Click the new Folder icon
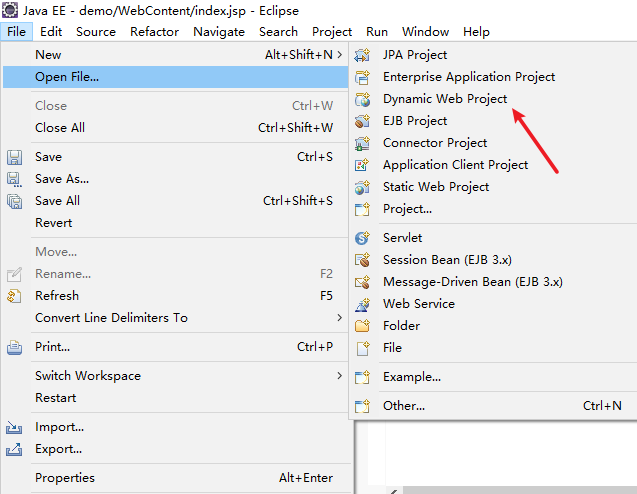Image resolution: width=637 pixels, height=494 pixels. [362, 326]
